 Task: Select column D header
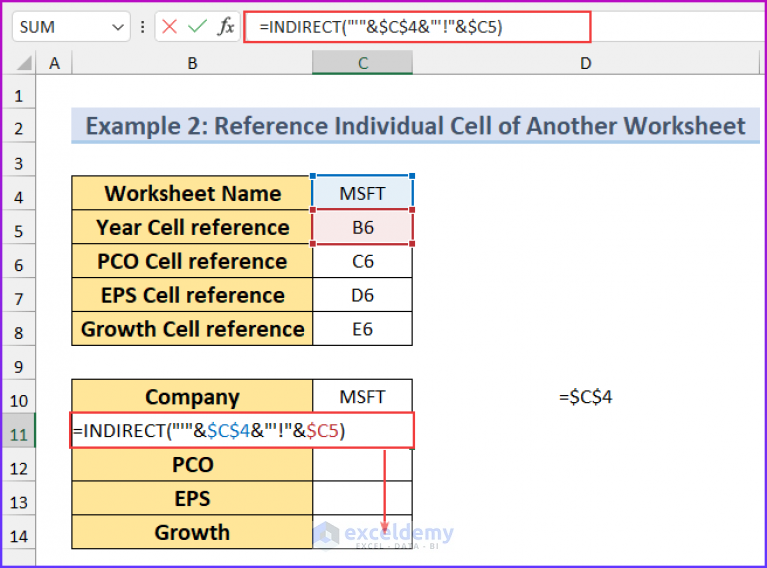click(586, 63)
